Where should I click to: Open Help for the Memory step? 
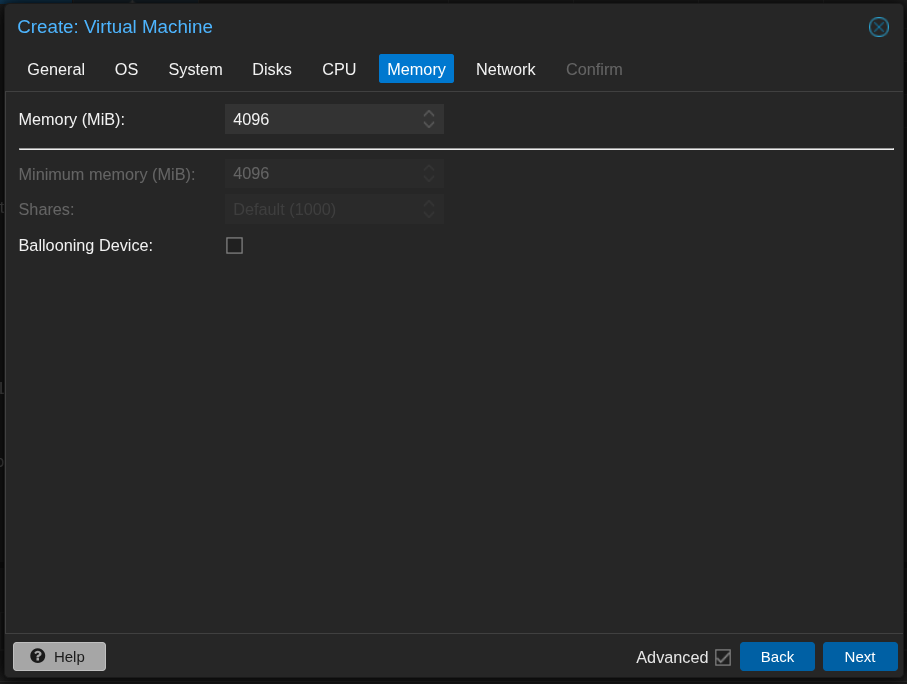(59, 656)
